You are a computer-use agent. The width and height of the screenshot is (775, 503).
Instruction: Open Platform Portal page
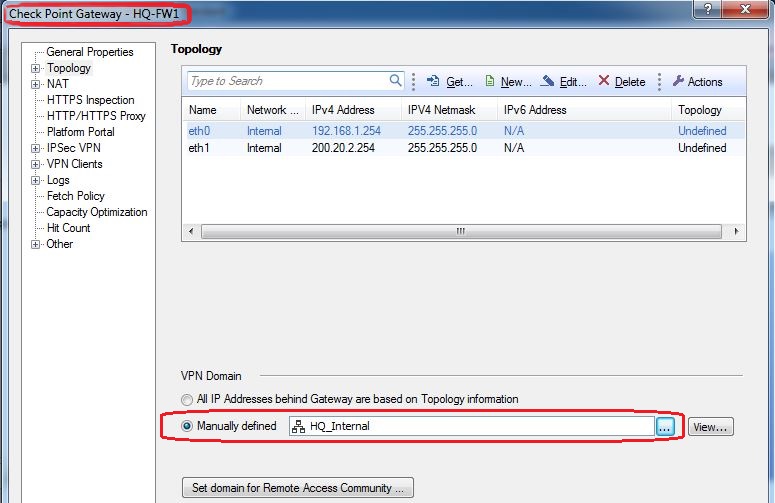[81, 132]
